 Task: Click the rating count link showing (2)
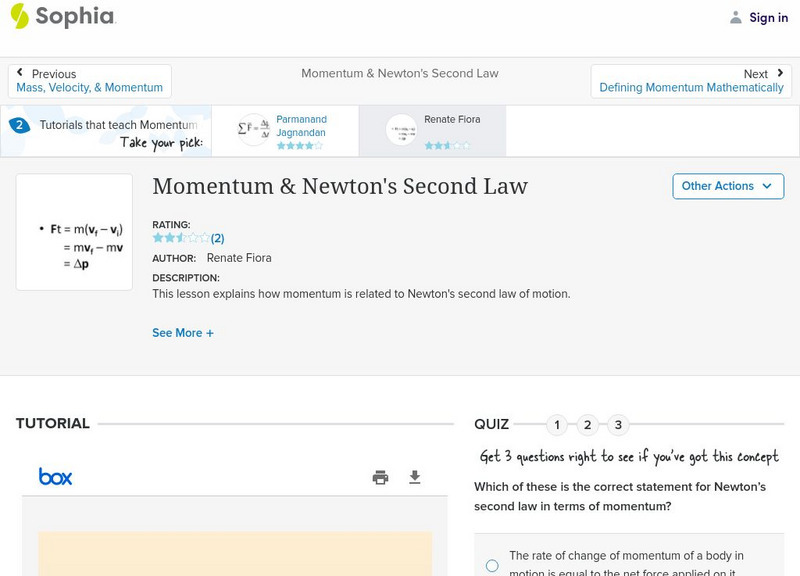click(x=219, y=238)
